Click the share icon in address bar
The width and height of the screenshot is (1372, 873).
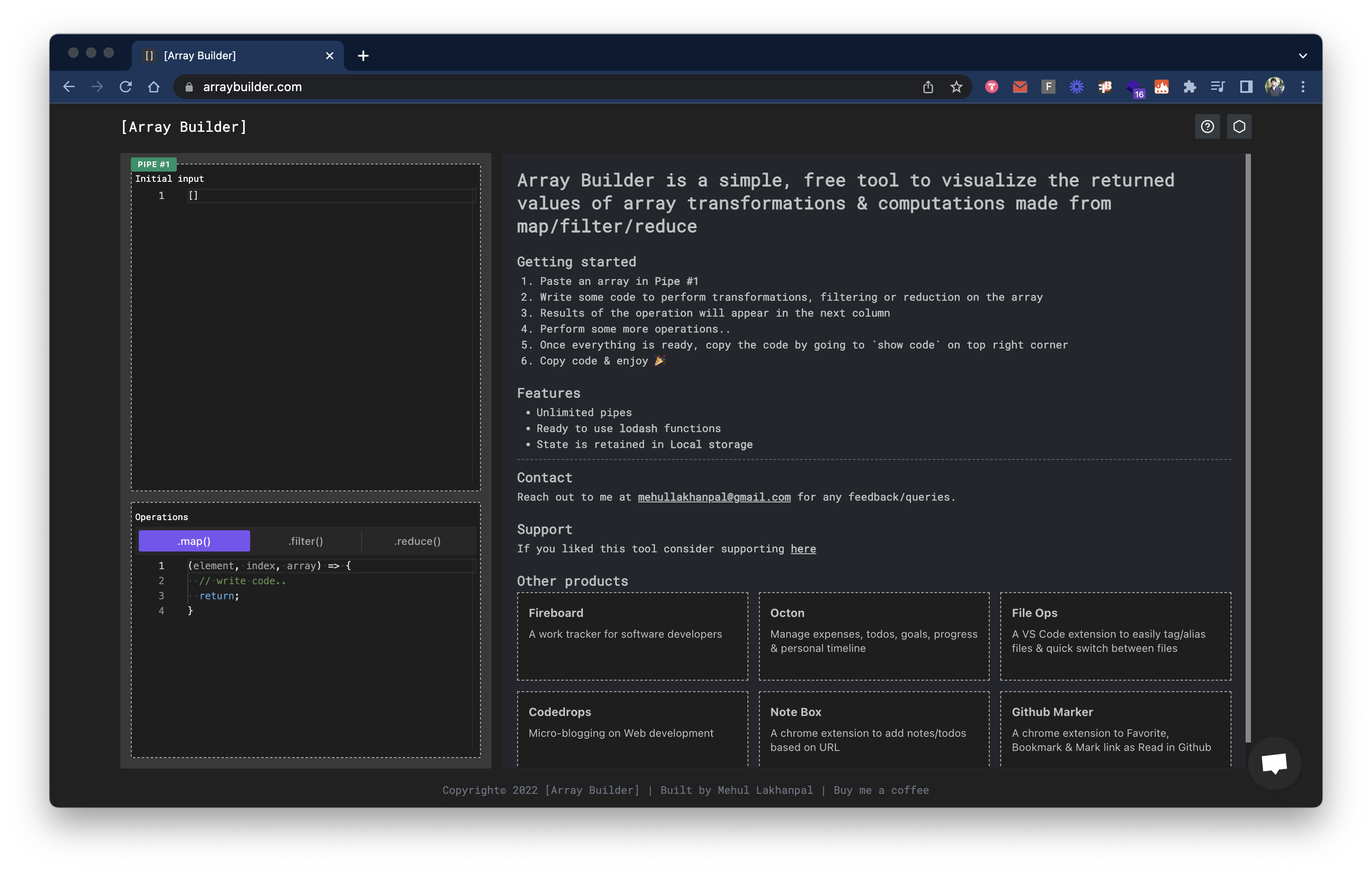coord(928,87)
